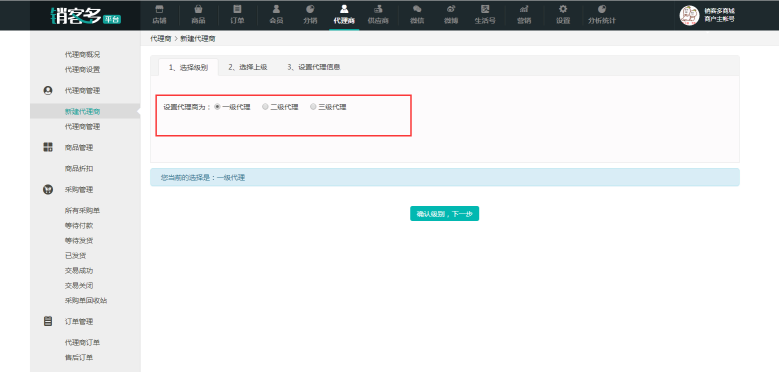Switch to tab 1、选择级别
This screenshot has width=779, height=372.
pos(188,68)
